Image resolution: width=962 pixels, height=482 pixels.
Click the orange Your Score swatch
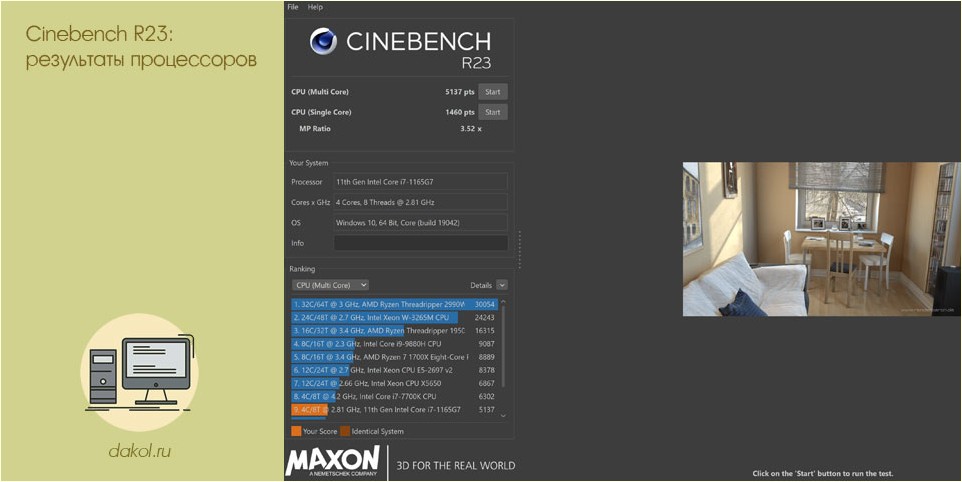pos(296,431)
